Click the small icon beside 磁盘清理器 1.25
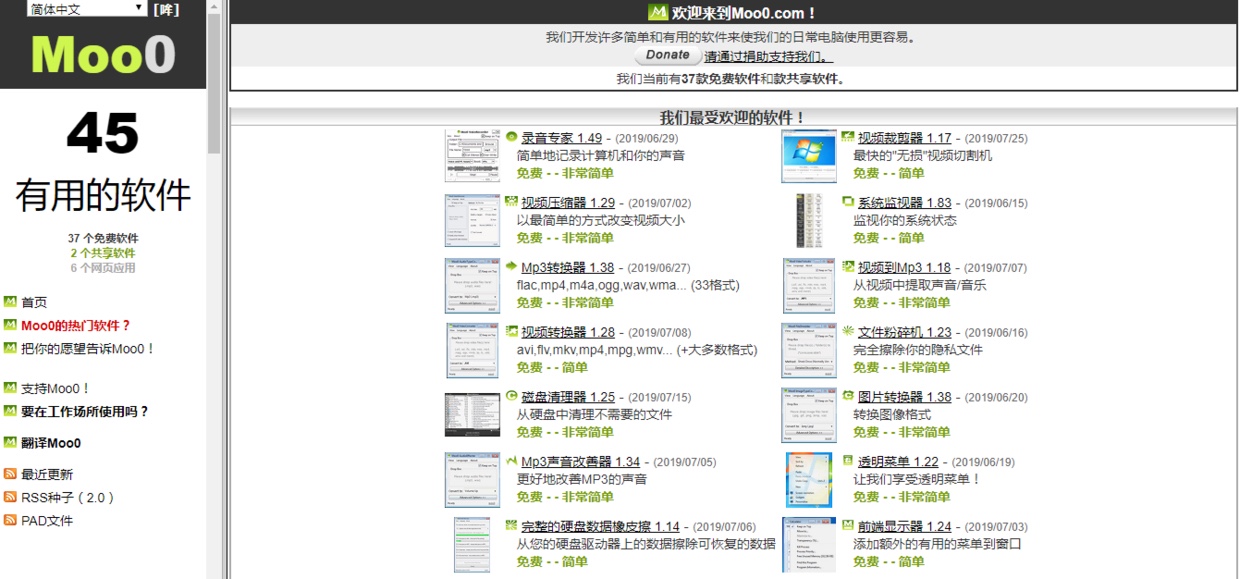 point(511,396)
